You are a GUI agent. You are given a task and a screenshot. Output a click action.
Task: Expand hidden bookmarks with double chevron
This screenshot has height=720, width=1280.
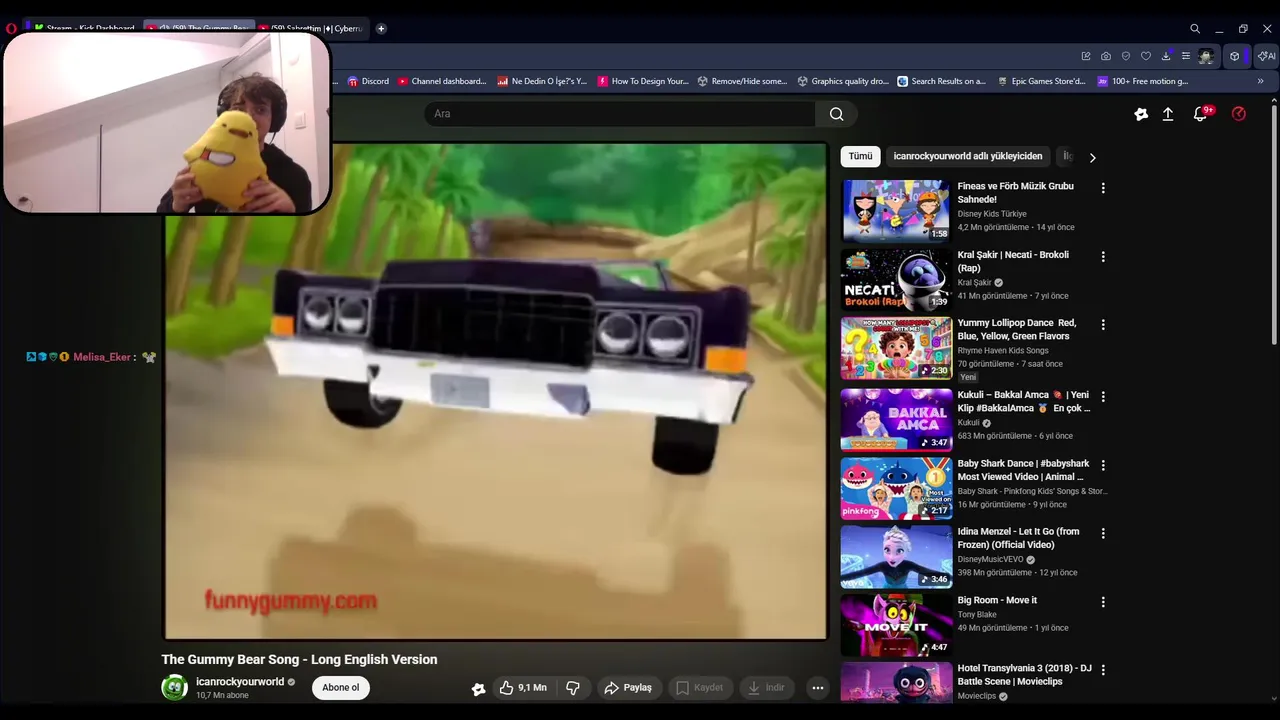(x=1260, y=81)
